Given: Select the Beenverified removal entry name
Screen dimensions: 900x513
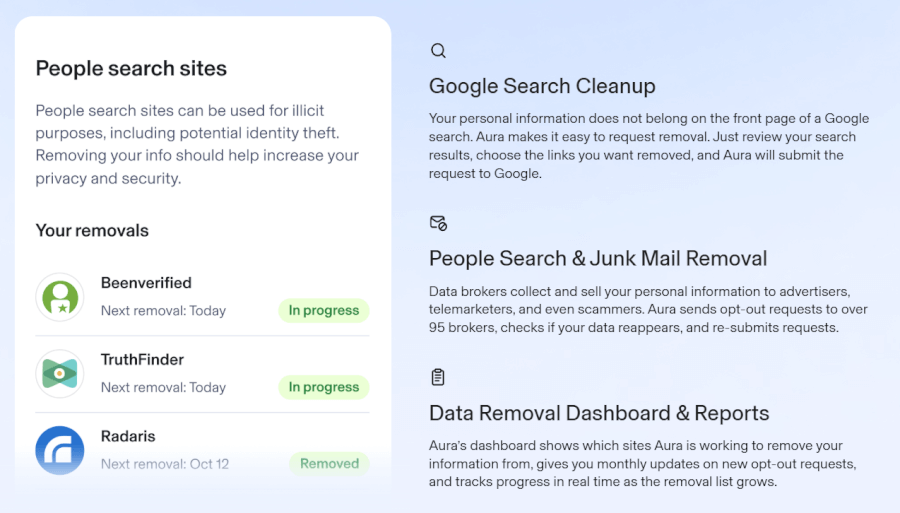Looking at the screenshot, I should [146, 283].
